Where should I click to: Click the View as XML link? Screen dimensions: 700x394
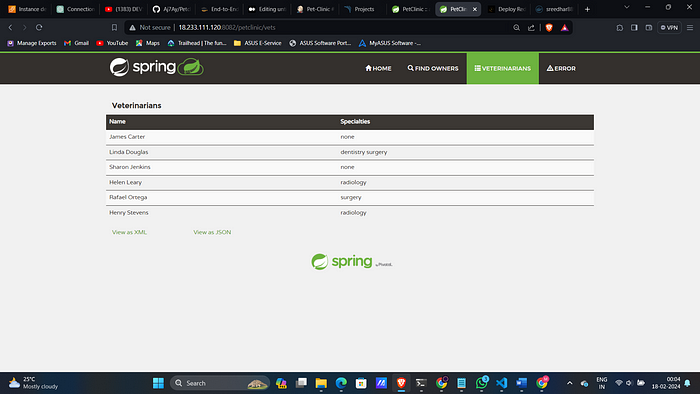tap(129, 232)
